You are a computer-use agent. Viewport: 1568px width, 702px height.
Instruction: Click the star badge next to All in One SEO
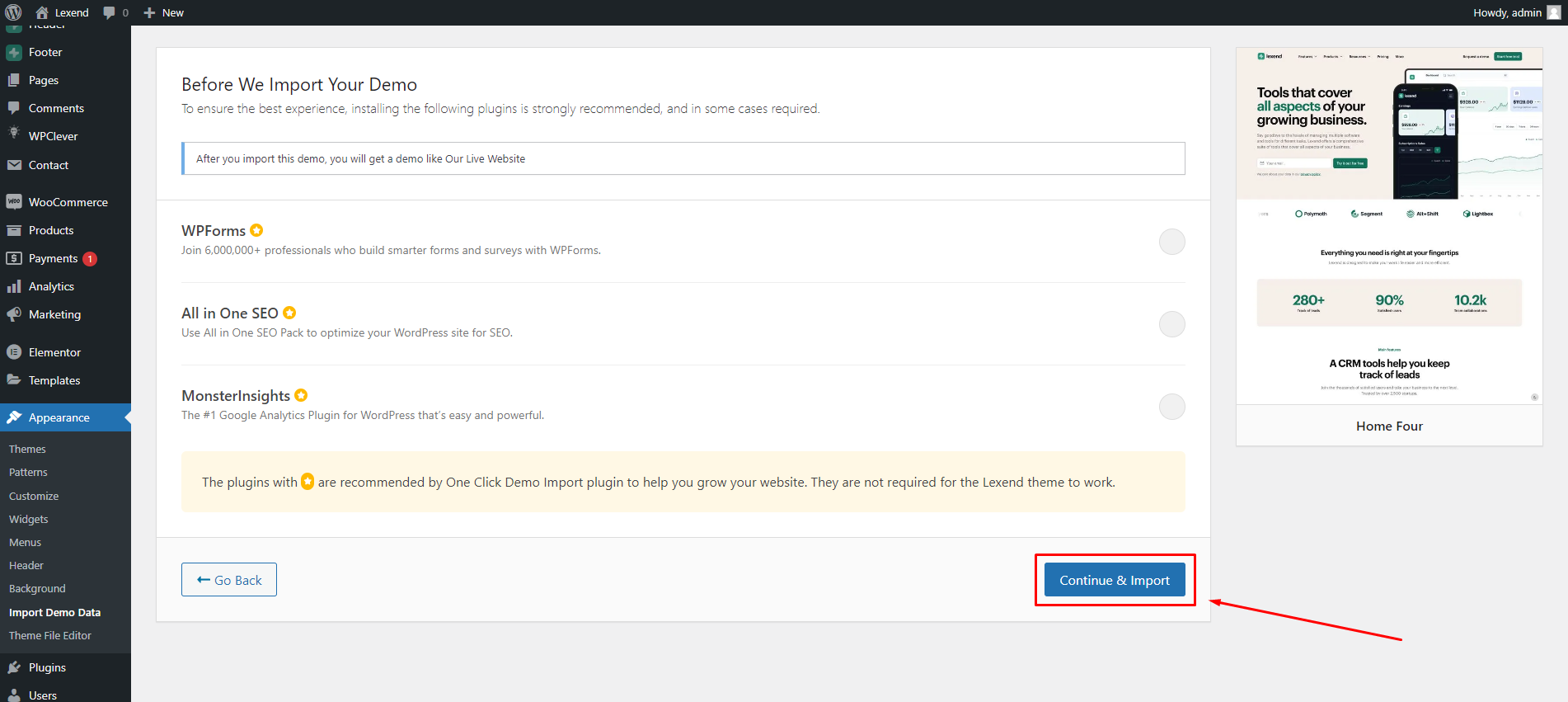[x=289, y=313]
